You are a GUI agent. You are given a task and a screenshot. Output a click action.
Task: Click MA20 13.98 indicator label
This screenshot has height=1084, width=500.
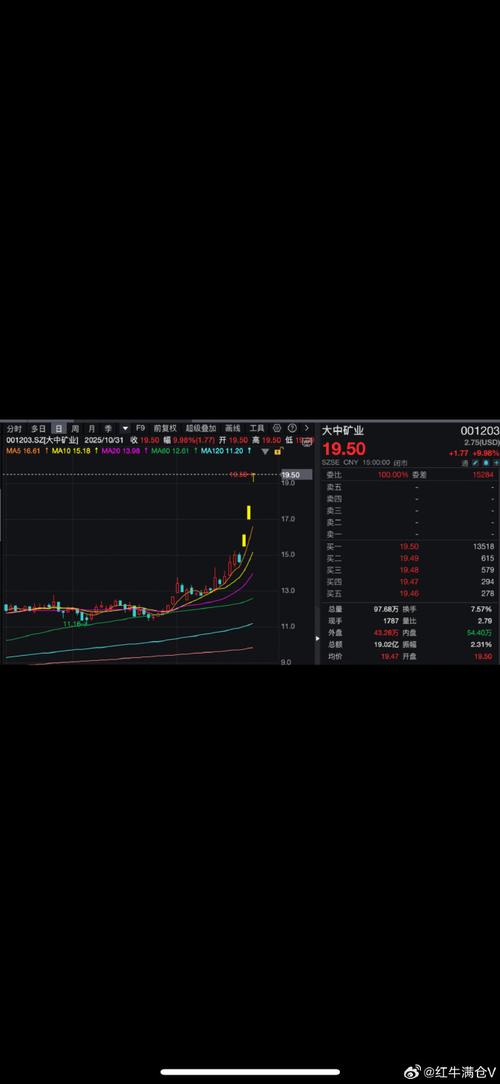click(120, 451)
